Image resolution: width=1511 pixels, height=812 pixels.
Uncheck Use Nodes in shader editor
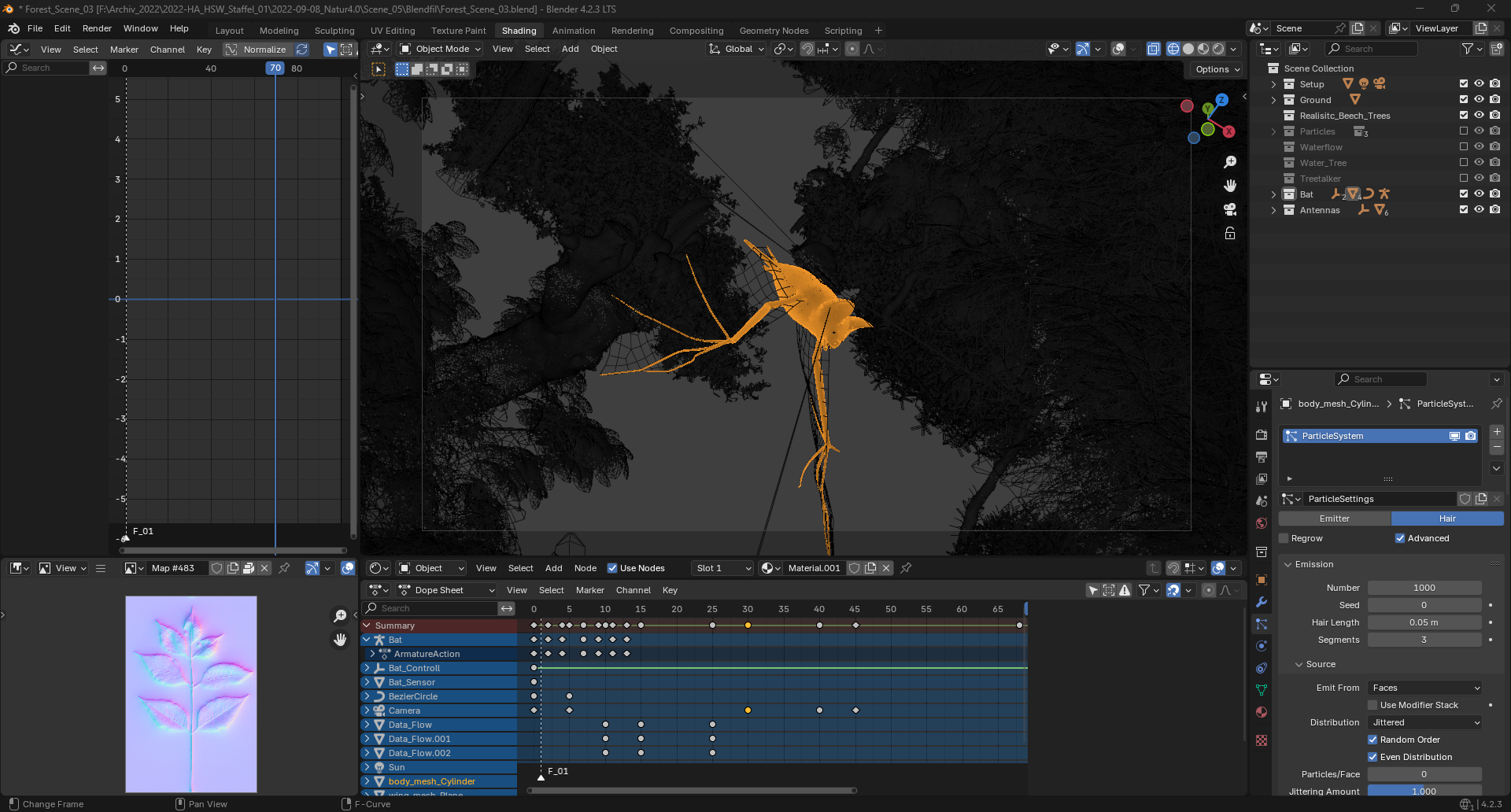click(x=612, y=568)
